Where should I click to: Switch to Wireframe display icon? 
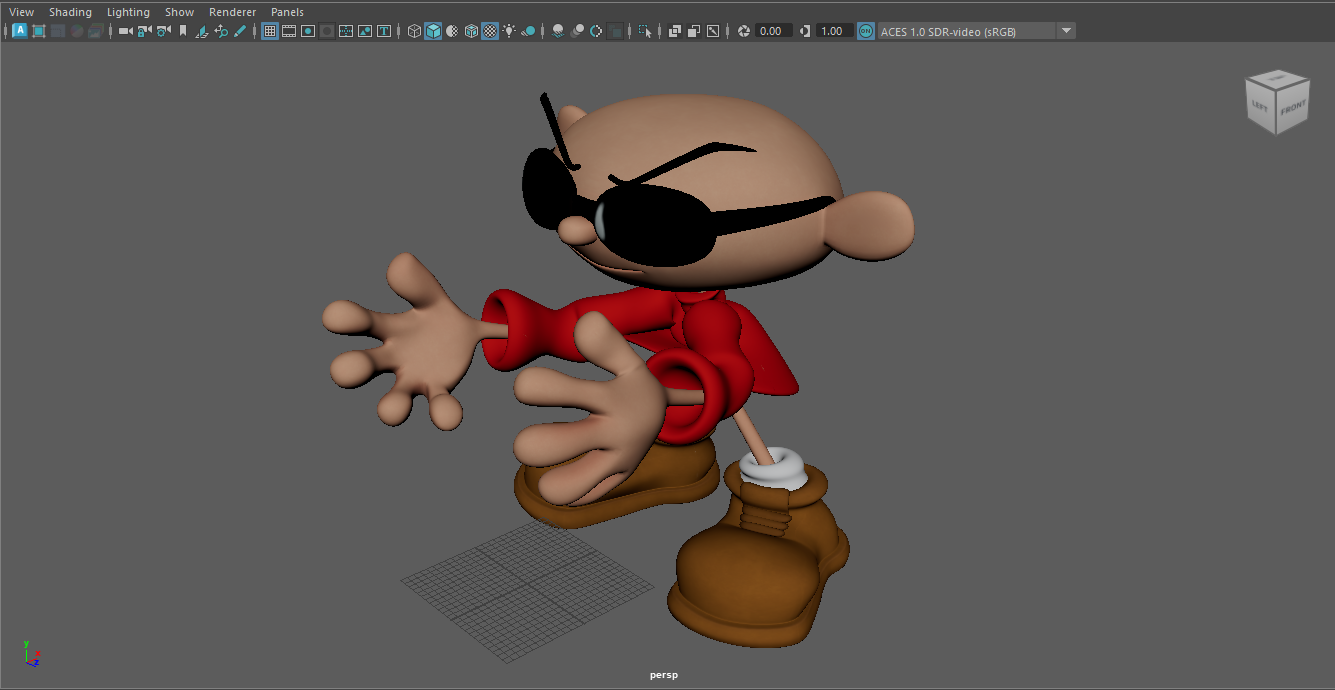coord(414,31)
